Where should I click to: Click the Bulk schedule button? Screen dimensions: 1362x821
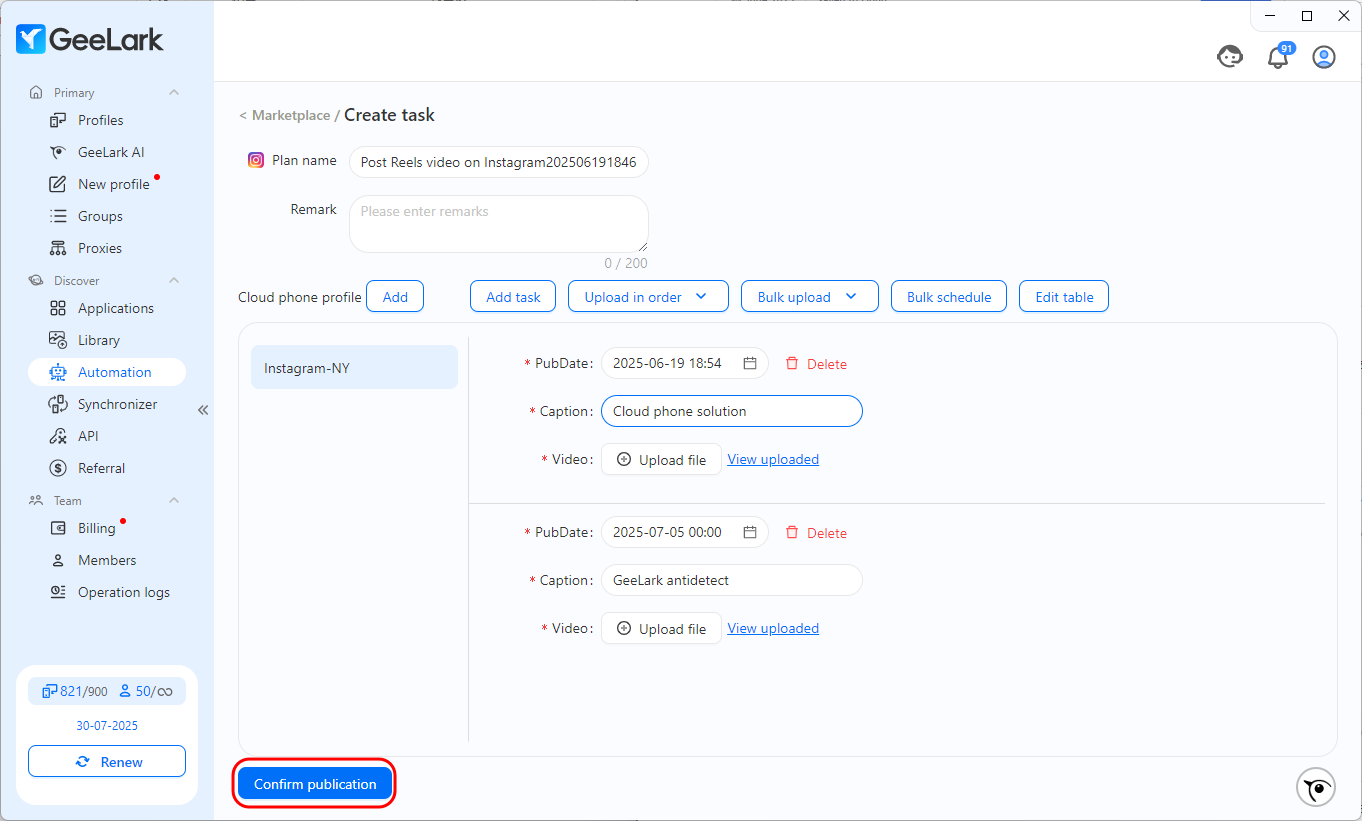[949, 297]
